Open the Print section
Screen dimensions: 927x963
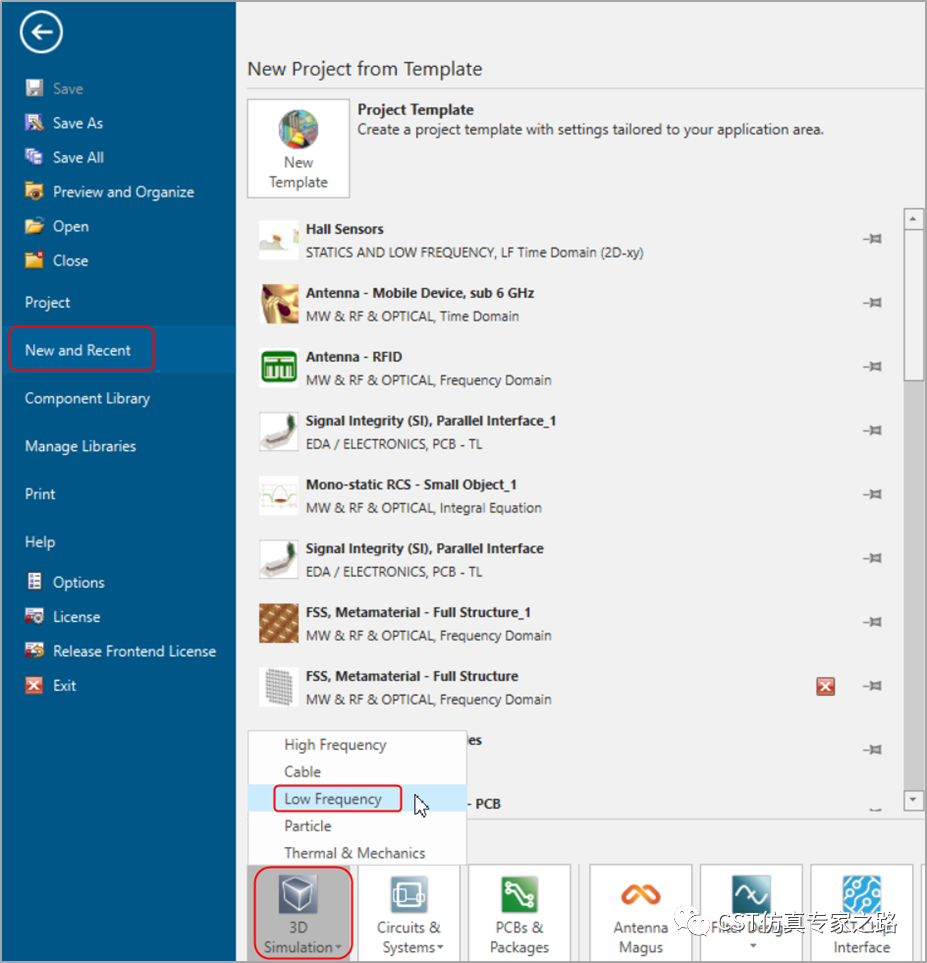40,494
